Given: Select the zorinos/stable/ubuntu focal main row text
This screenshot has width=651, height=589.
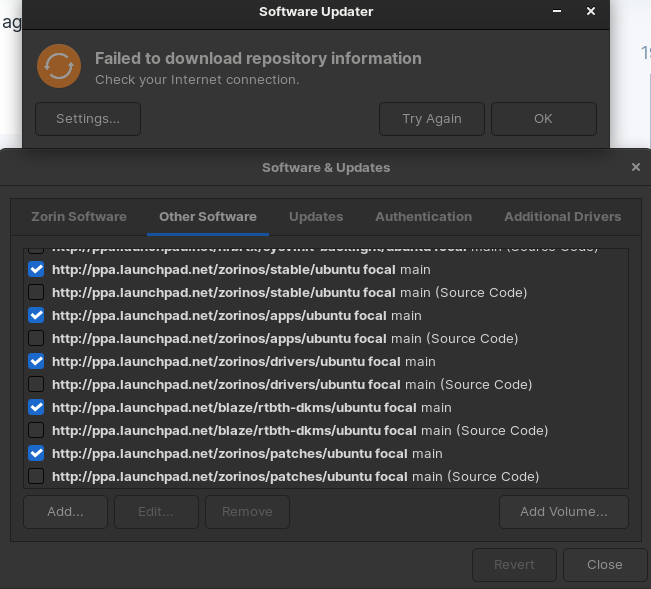Looking at the screenshot, I should [241, 270].
